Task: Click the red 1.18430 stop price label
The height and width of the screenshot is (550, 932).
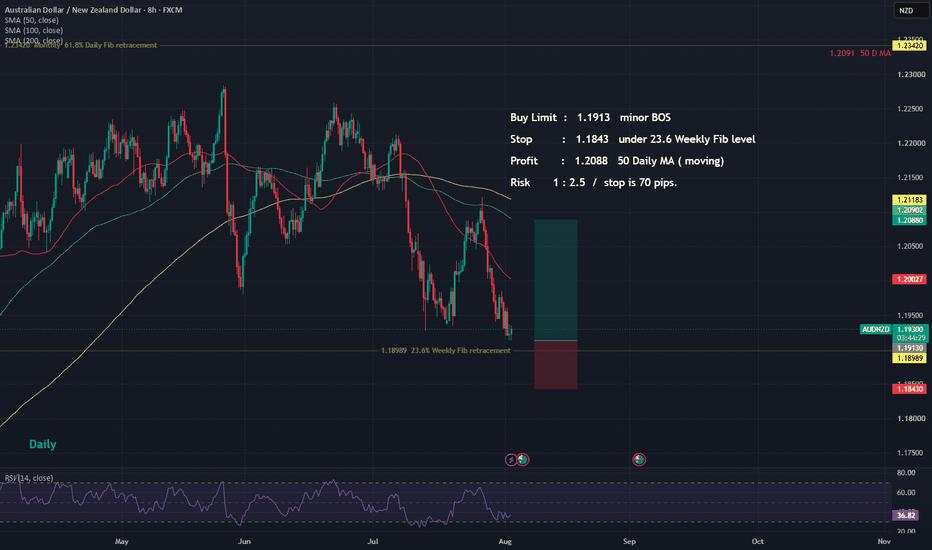Action: pyautogui.click(x=909, y=389)
